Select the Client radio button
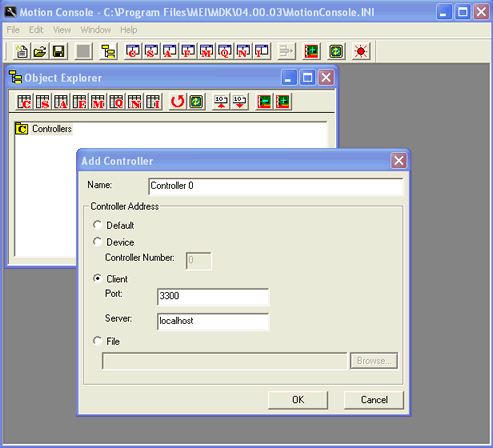Image resolution: width=493 pixels, height=448 pixels. click(97, 278)
